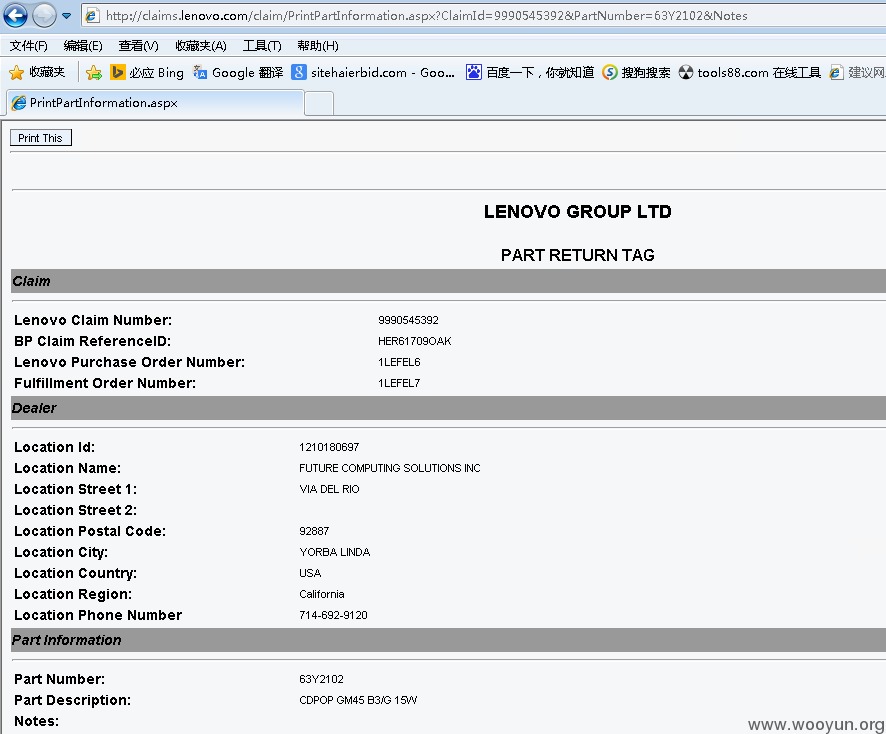Click the LENOVO GROUP LTD heading
The width and height of the screenshot is (886, 734).
(577, 212)
